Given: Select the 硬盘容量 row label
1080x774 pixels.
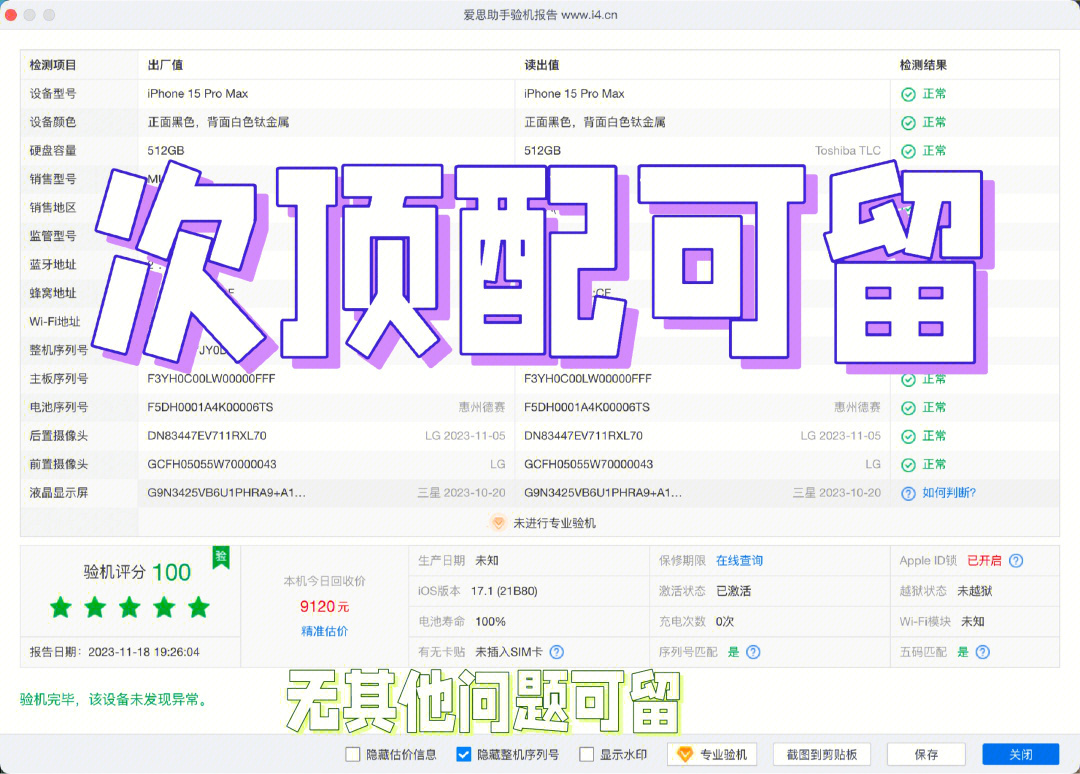Looking at the screenshot, I should pyautogui.click(x=53, y=151).
